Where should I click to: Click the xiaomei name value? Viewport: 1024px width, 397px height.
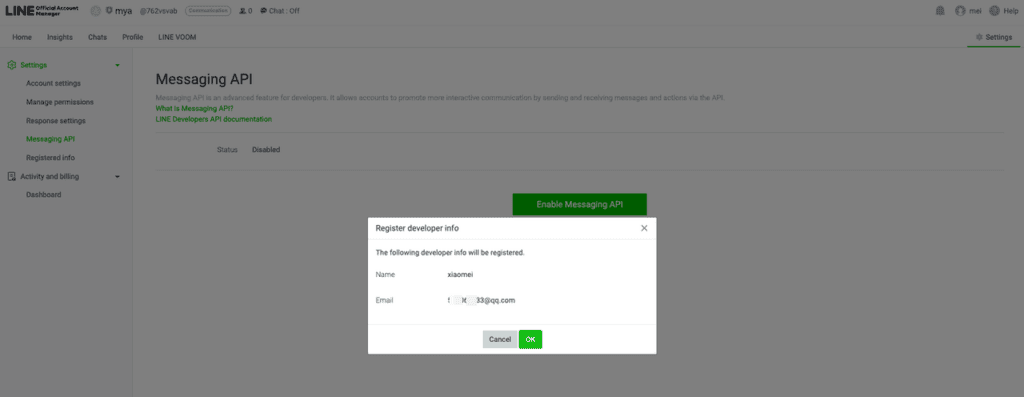point(460,274)
